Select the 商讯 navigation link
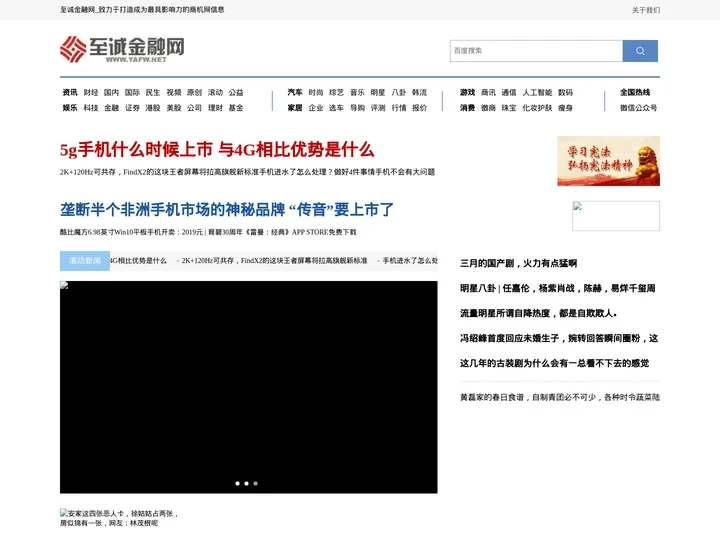This screenshot has height=540, width=720. (x=488, y=92)
